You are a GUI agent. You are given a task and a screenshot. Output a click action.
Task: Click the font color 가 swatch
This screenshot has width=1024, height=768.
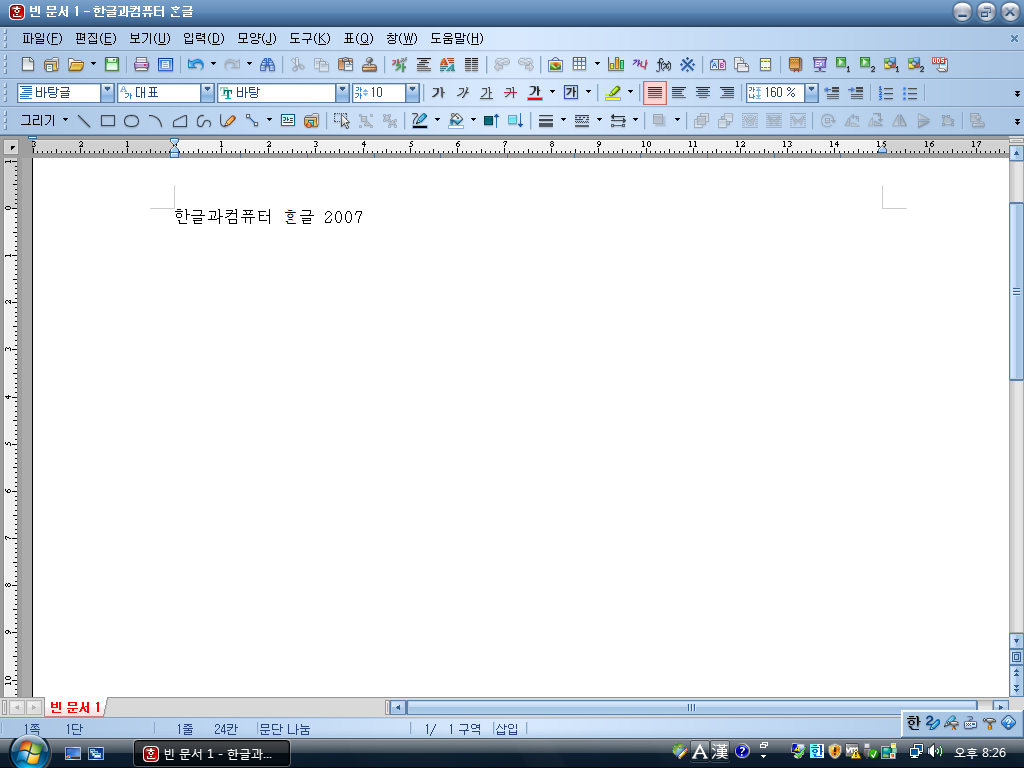pyautogui.click(x=535, y=93)
